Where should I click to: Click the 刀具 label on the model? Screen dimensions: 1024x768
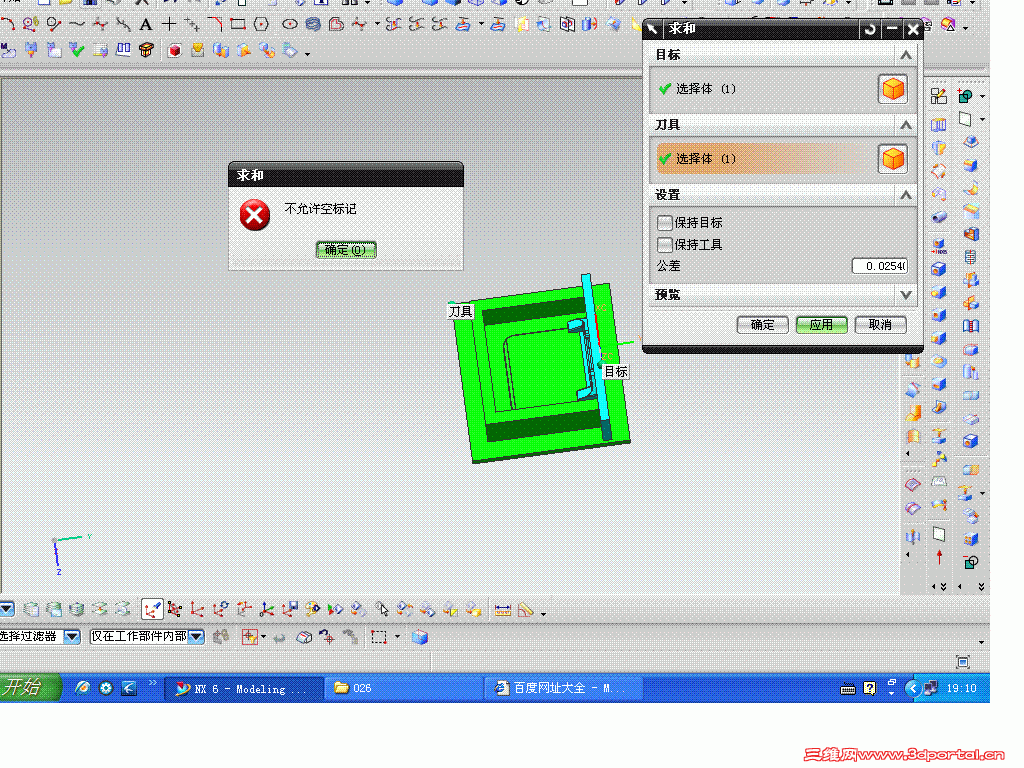coord(460,312)
